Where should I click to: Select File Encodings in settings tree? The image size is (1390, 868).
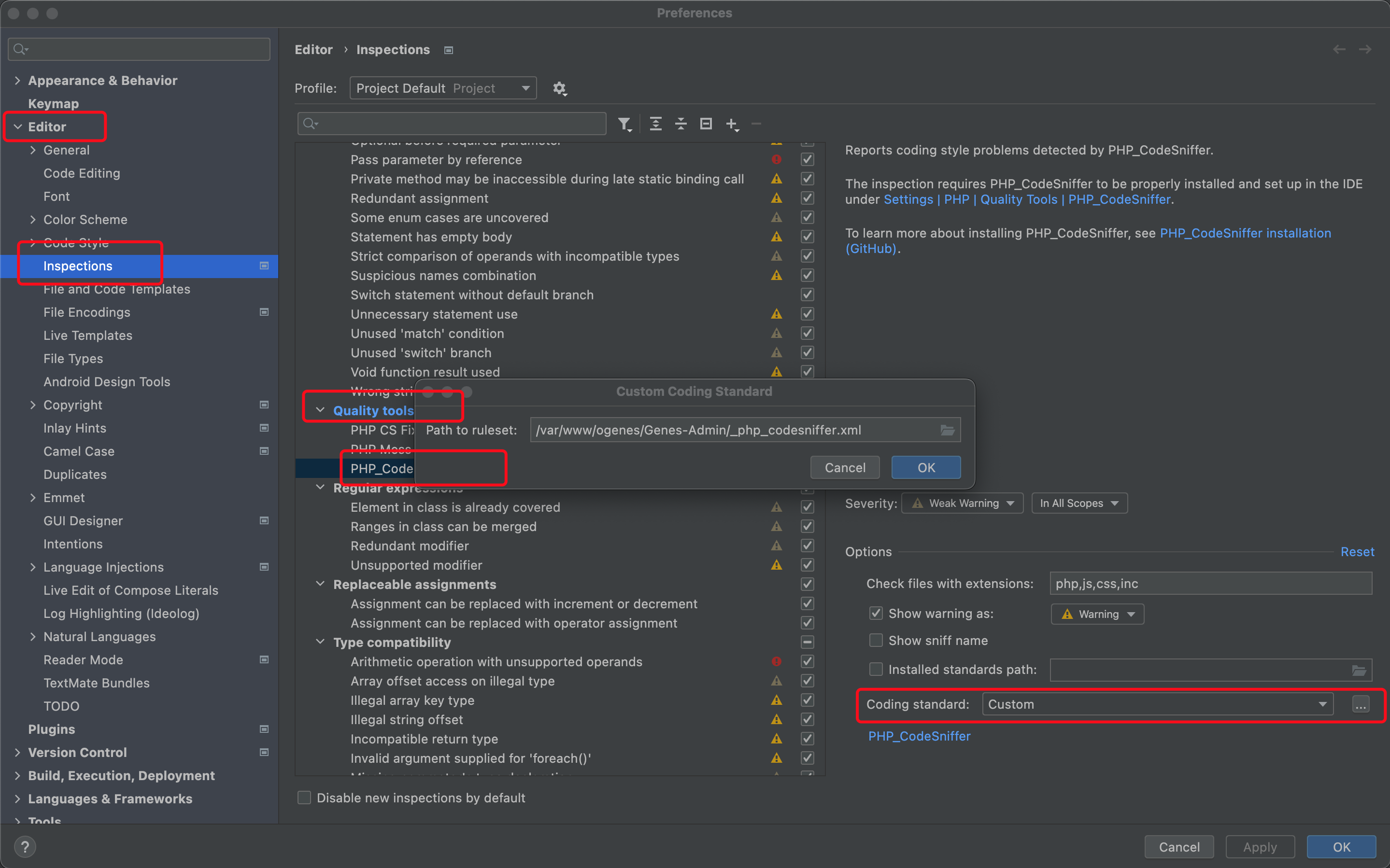[x=87, y=312]
